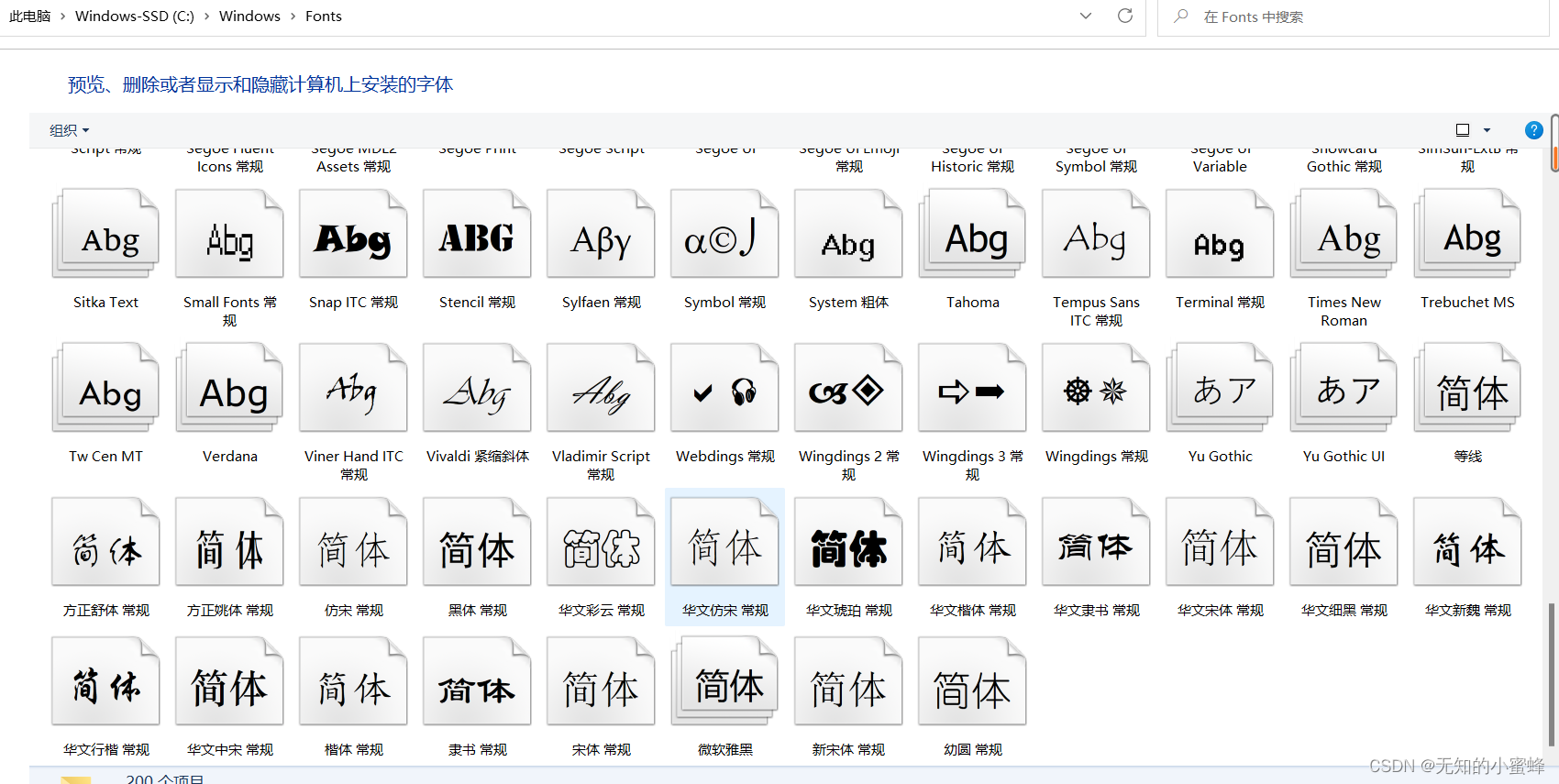Select the 方正姚体 font icon
The image size is (1559, 784).
[229, 542]
